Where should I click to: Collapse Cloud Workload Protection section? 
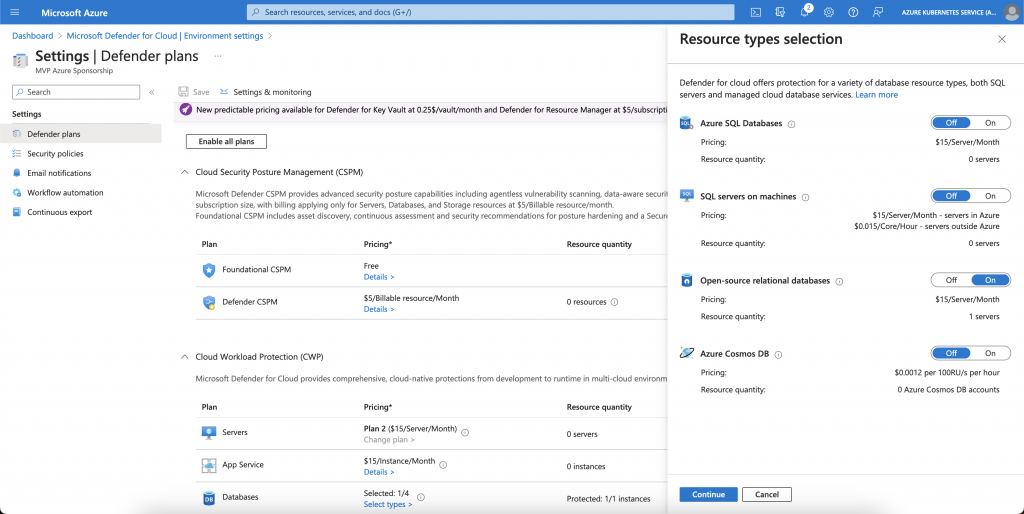point(185,357)
